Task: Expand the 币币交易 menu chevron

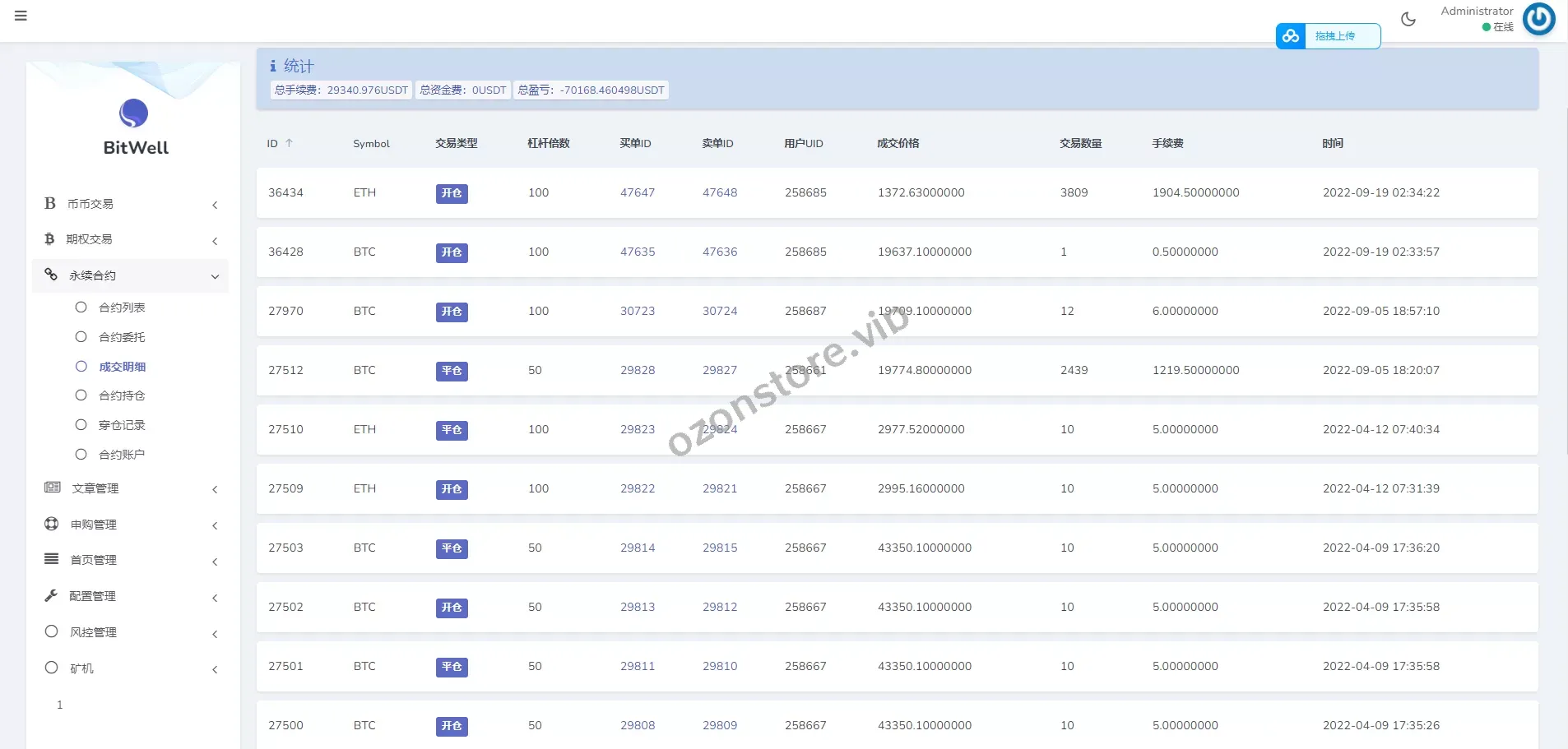Action: pos(215,205)
